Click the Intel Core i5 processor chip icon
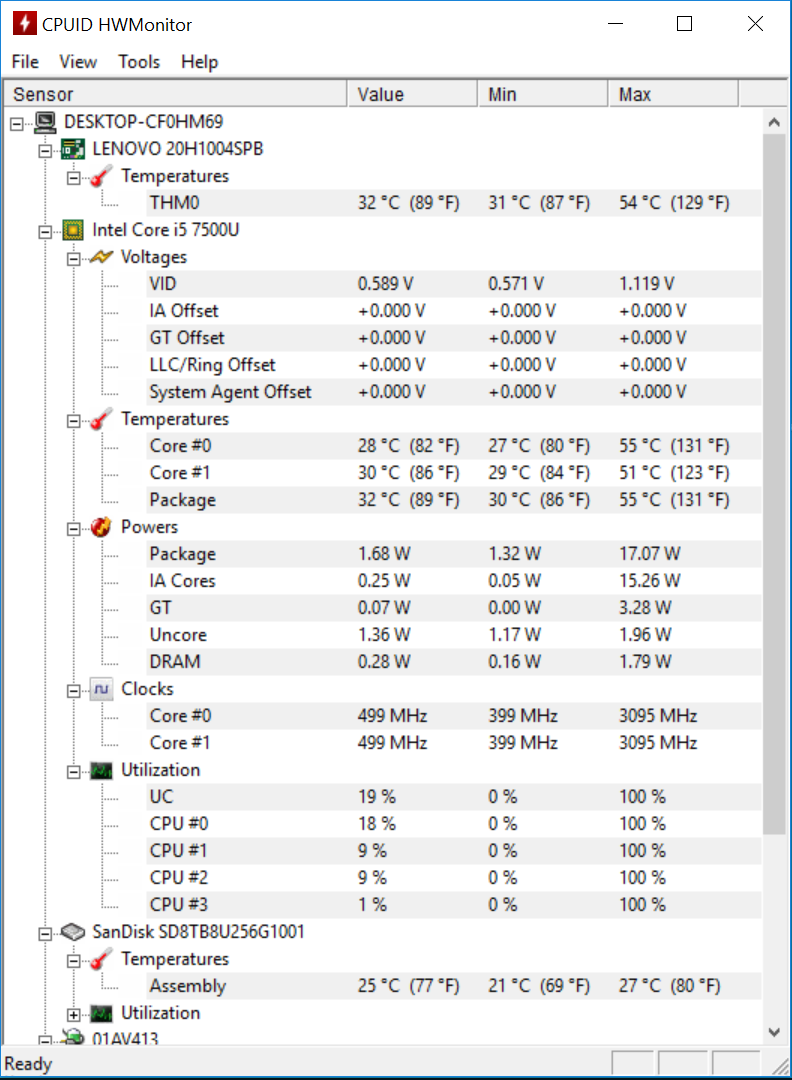Image resolution: width=792 pixels, height=1080 pixels. click(x=73, y=230)
